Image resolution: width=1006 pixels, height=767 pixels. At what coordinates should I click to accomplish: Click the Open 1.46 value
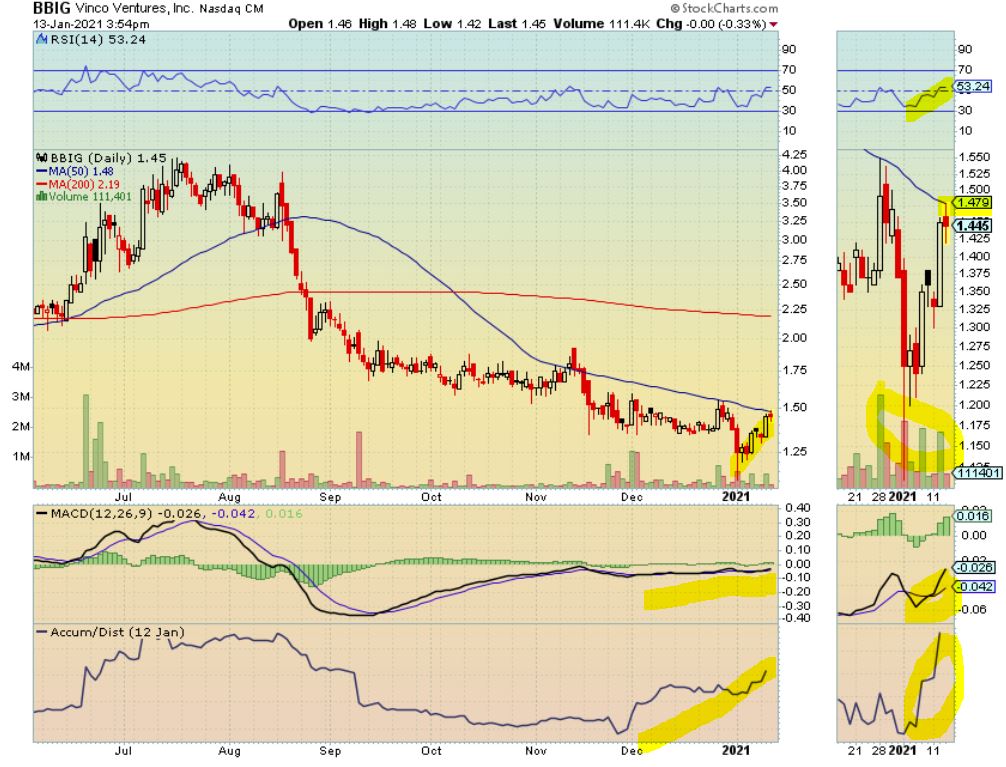pos(320,24)
